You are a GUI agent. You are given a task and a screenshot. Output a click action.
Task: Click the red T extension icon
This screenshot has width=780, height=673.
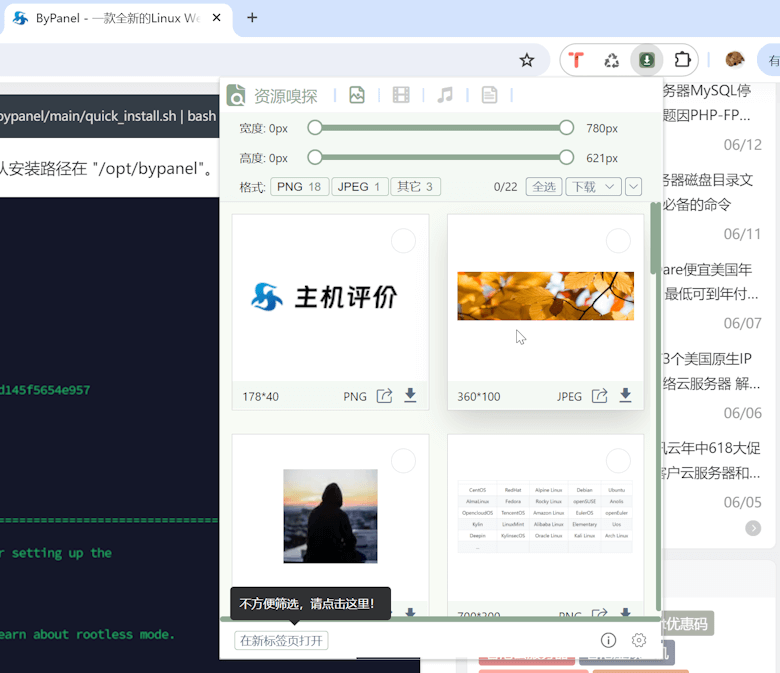click(576, 60)
